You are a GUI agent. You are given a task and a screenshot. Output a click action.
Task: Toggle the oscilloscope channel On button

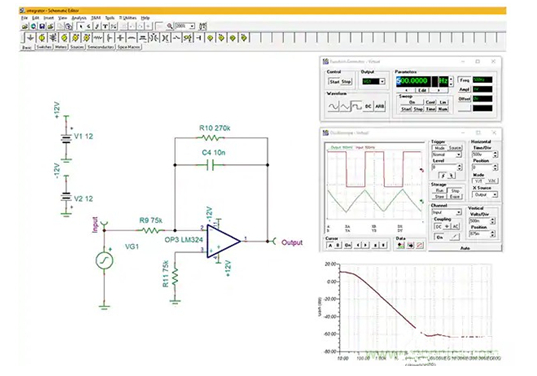click(440, 237)
